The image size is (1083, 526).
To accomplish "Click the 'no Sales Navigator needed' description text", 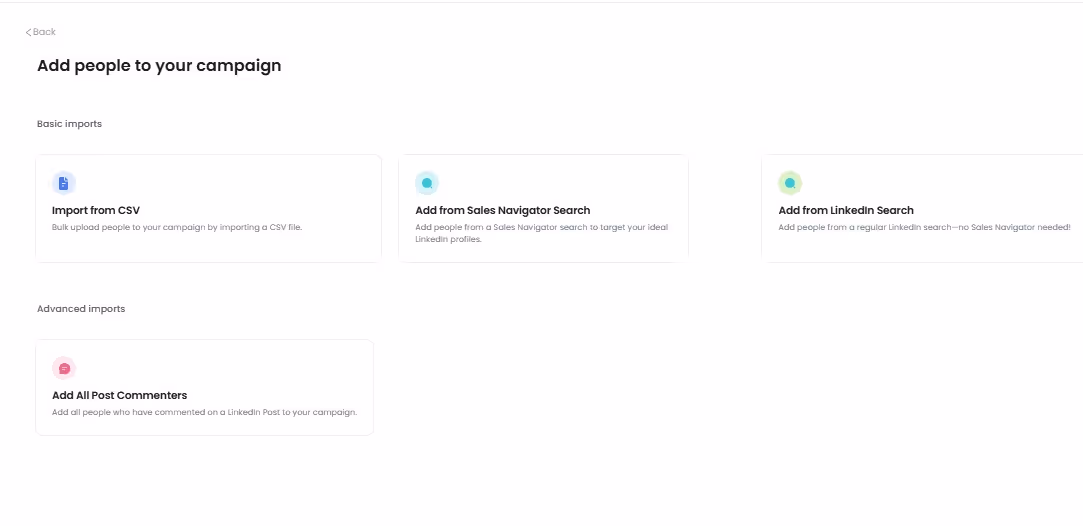I will tap(924, 227).
